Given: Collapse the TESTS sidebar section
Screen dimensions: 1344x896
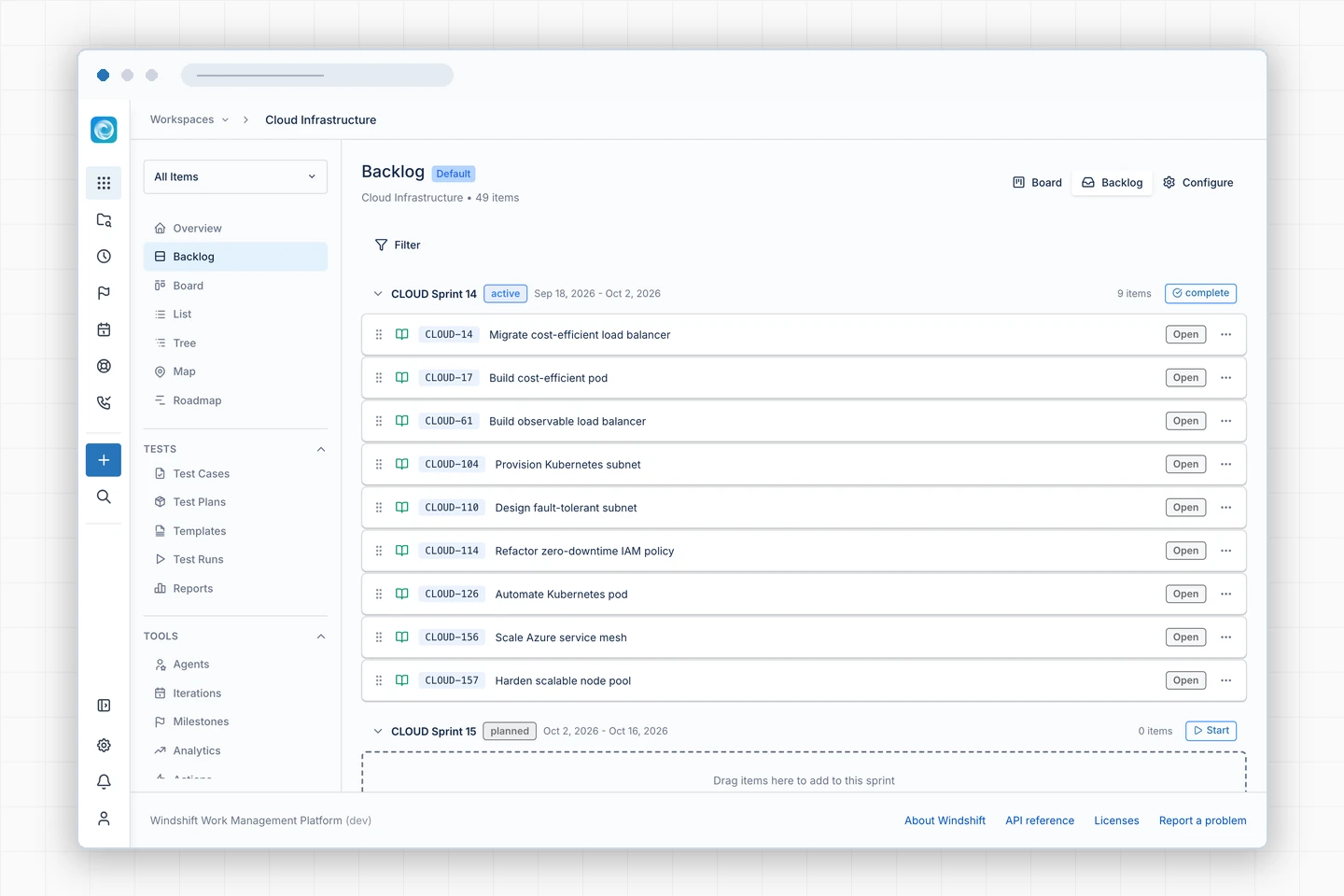Looking at the screenshot, I should click(x=321, y=449).
